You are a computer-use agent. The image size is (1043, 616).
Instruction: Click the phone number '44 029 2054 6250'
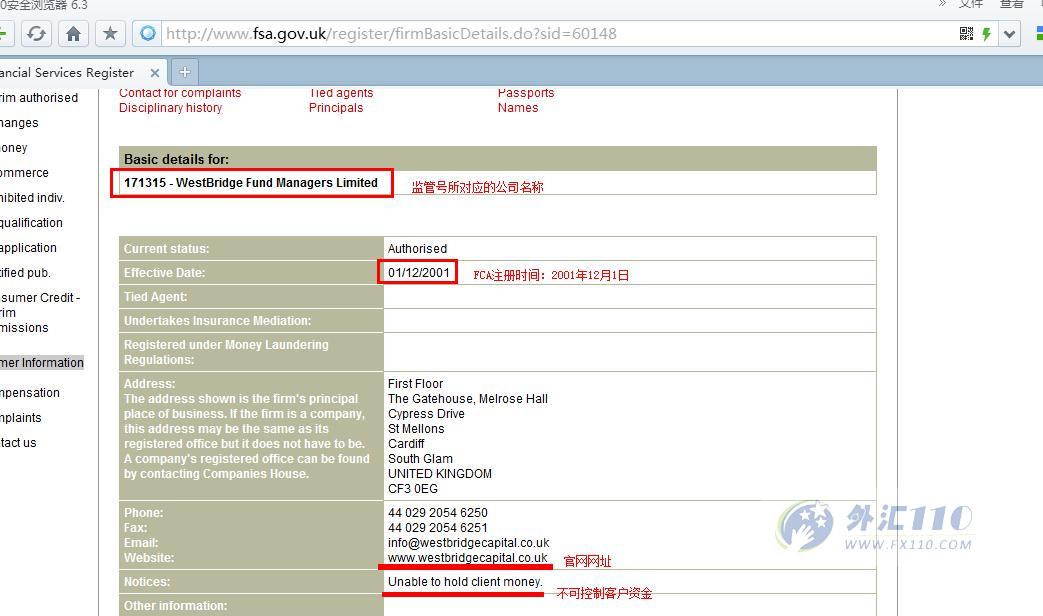click(x=438, y=513)
